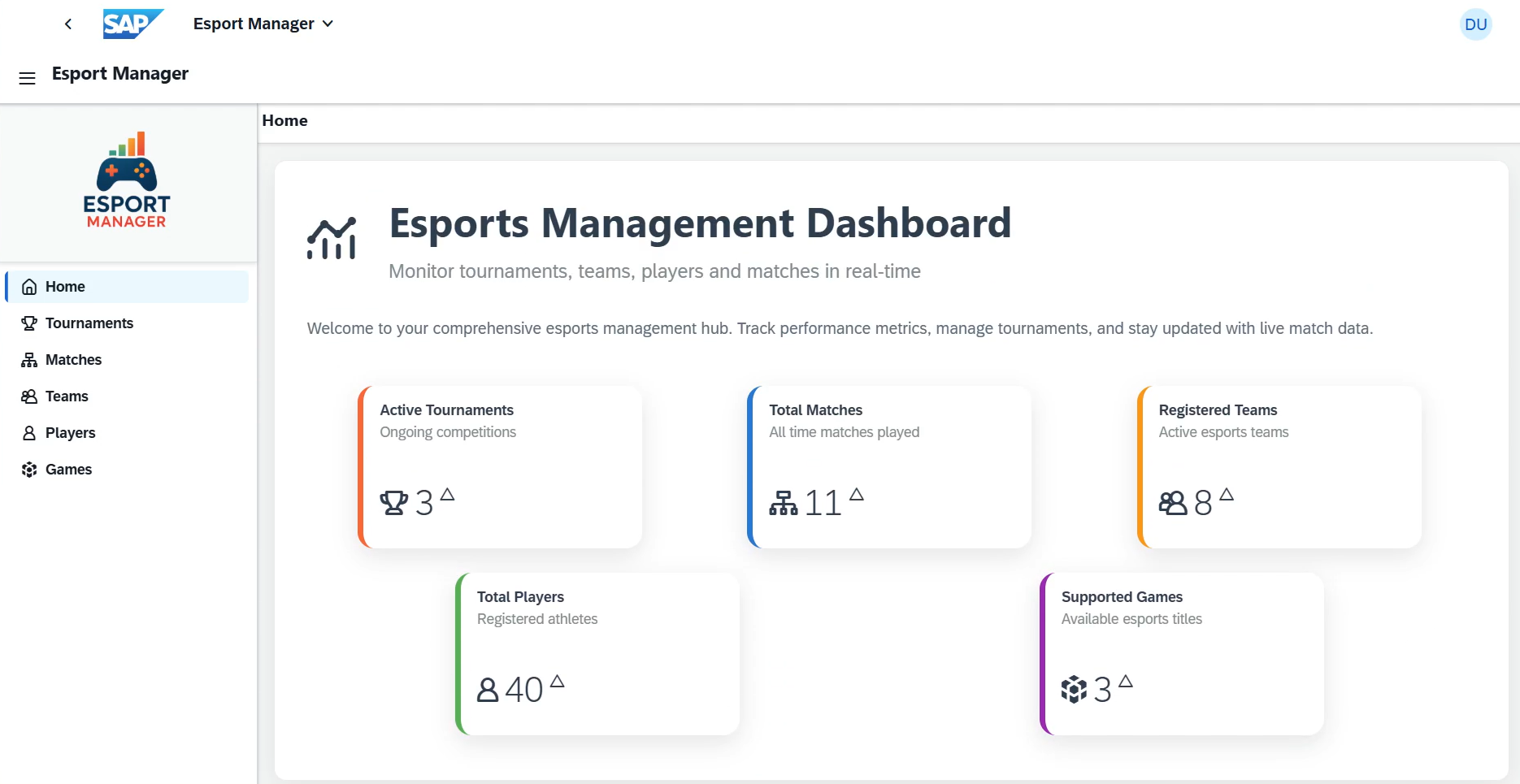Select Home in the breadcrumb bar
The height and width of the screenshot is (784, 1520).
(284, 120)
